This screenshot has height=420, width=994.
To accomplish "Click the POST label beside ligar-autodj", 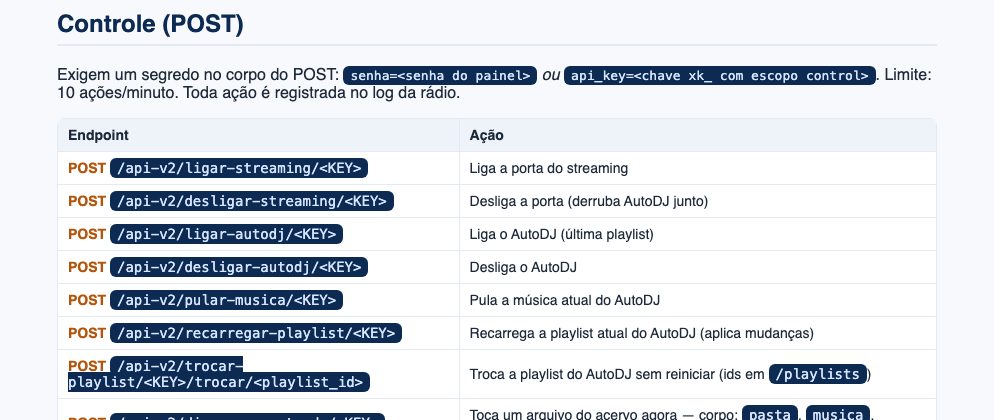I will pos(87,234).
